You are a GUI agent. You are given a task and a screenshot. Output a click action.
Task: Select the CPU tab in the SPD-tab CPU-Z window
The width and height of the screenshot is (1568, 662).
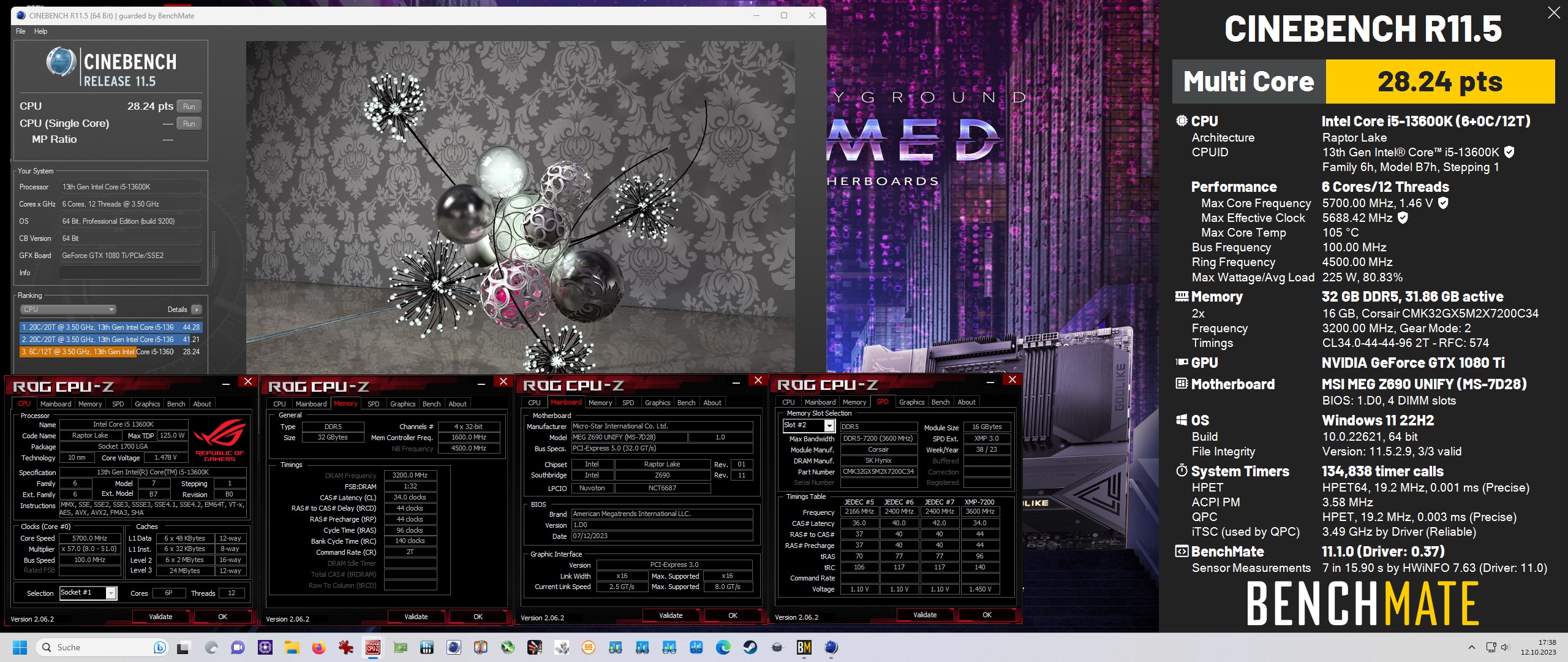789,402
